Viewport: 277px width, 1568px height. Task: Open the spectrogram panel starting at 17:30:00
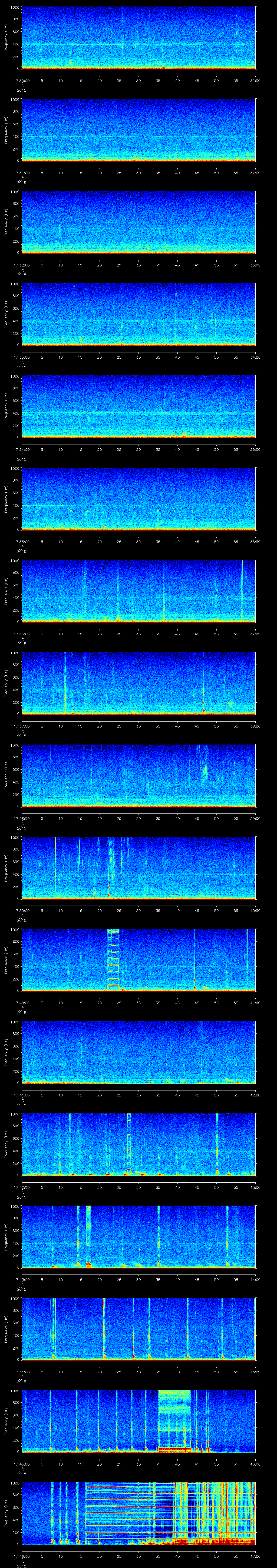tap(138, 38)
